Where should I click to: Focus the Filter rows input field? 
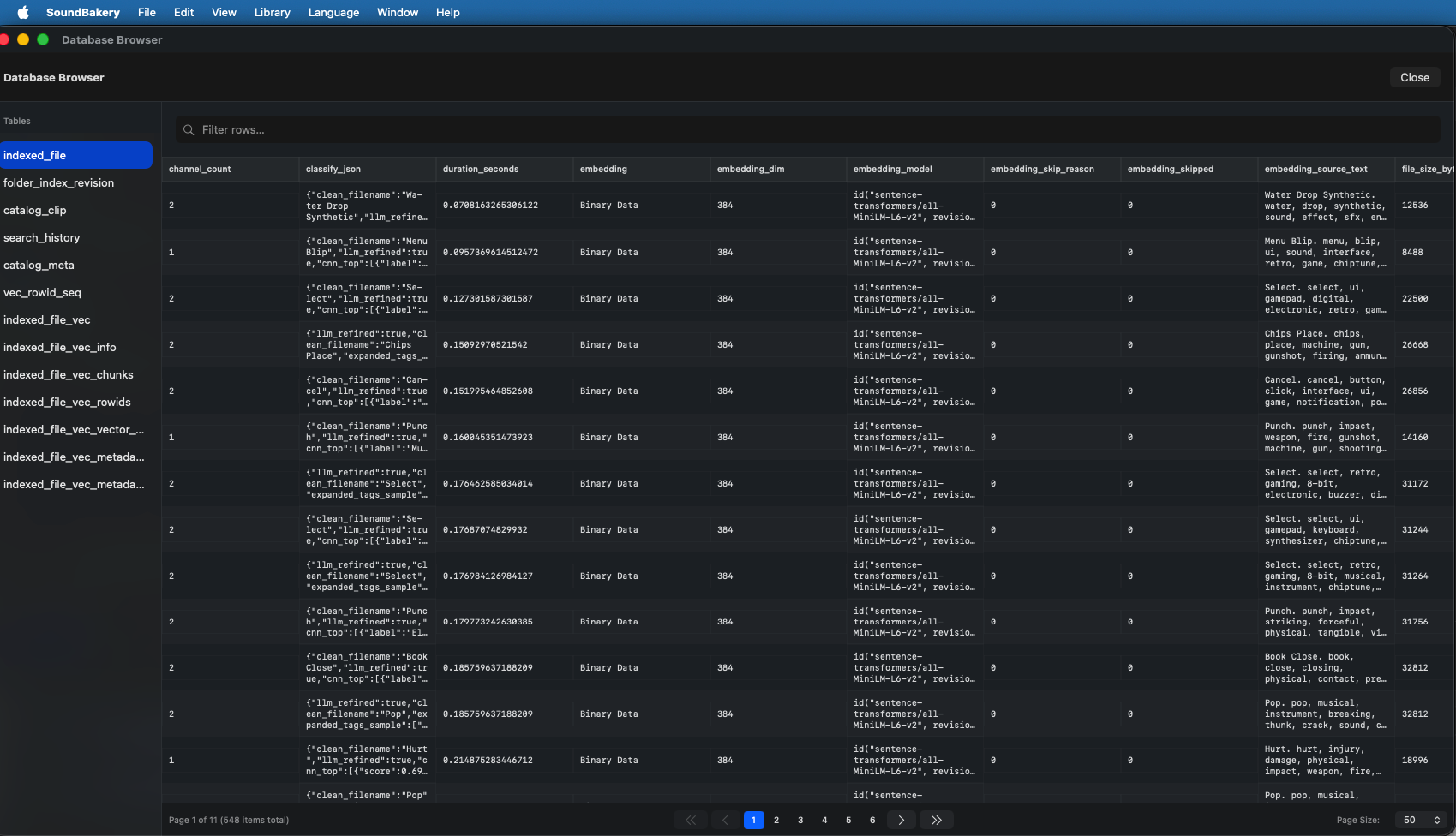(808, 130)
